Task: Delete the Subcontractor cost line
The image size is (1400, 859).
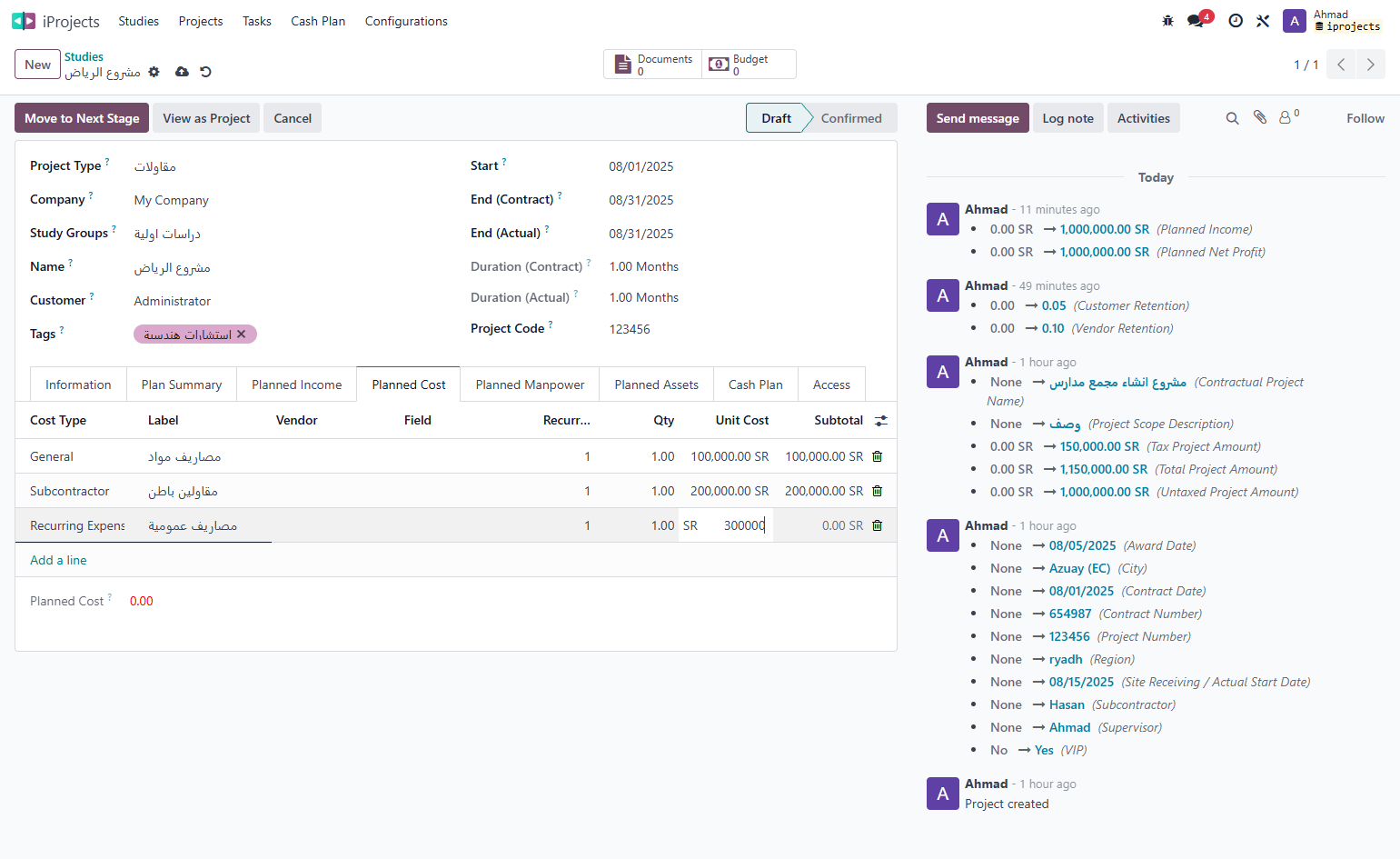Action: [878, 491]
